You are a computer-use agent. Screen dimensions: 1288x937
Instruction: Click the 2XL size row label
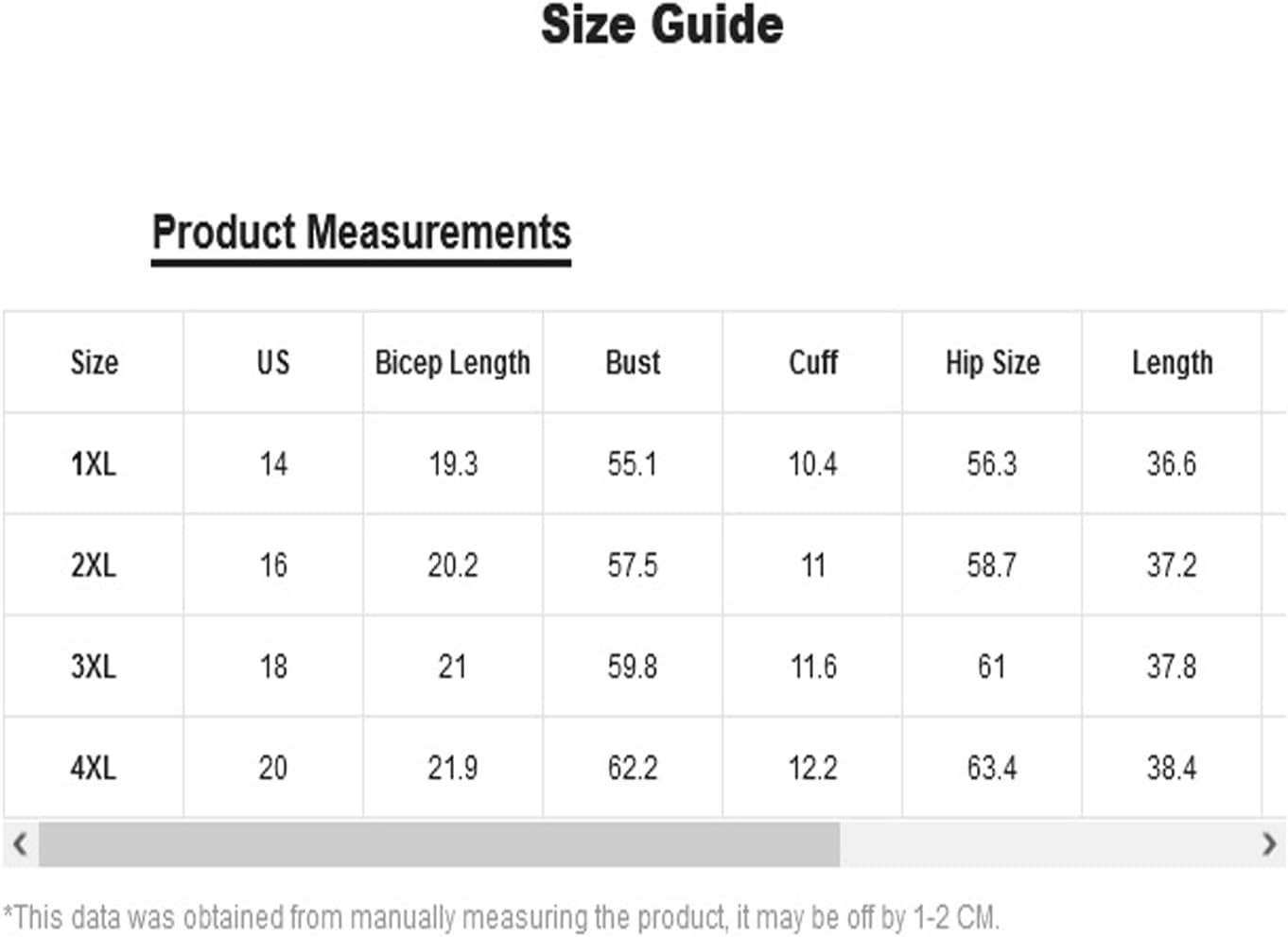pos(94,565)
